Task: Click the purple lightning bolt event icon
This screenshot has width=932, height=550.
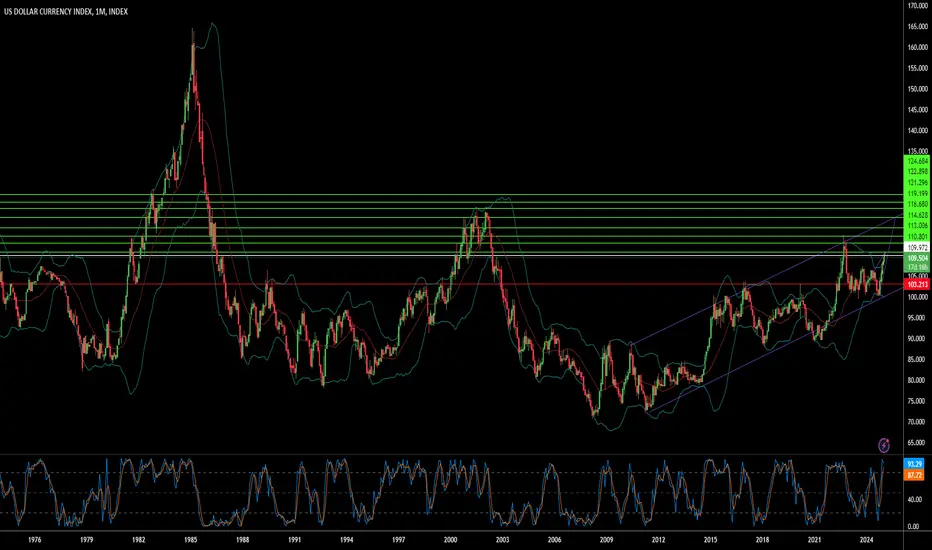Action: coord(884,445)
